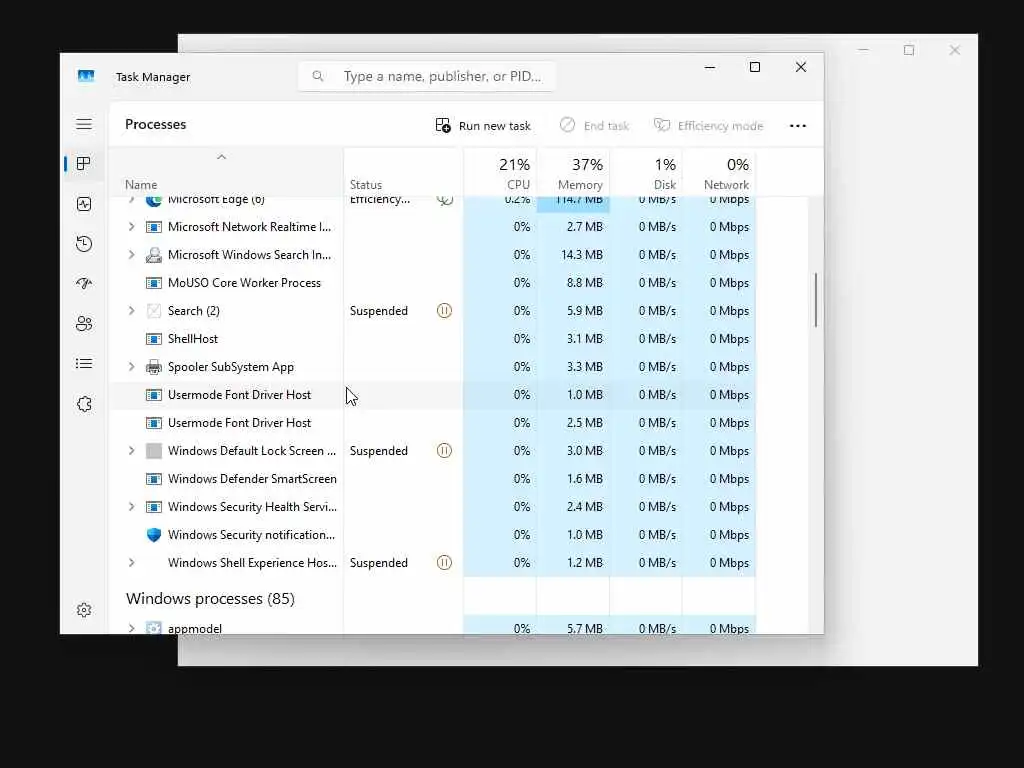This screenshot has height=768, width=1024.
Task: Select the ShellHost process name
Action: (193, 339)
